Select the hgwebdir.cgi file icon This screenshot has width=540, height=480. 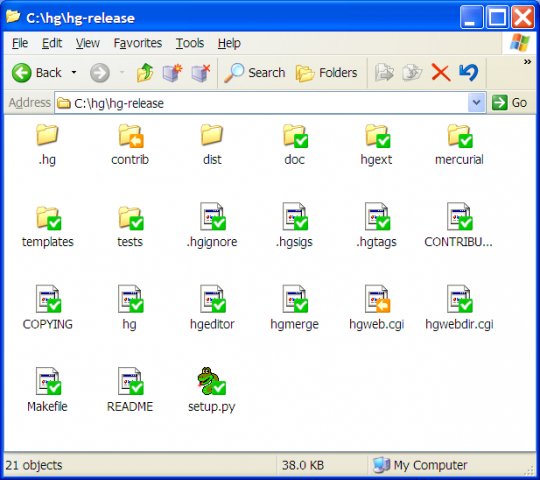pyautogui.click(x=460, y=299)
